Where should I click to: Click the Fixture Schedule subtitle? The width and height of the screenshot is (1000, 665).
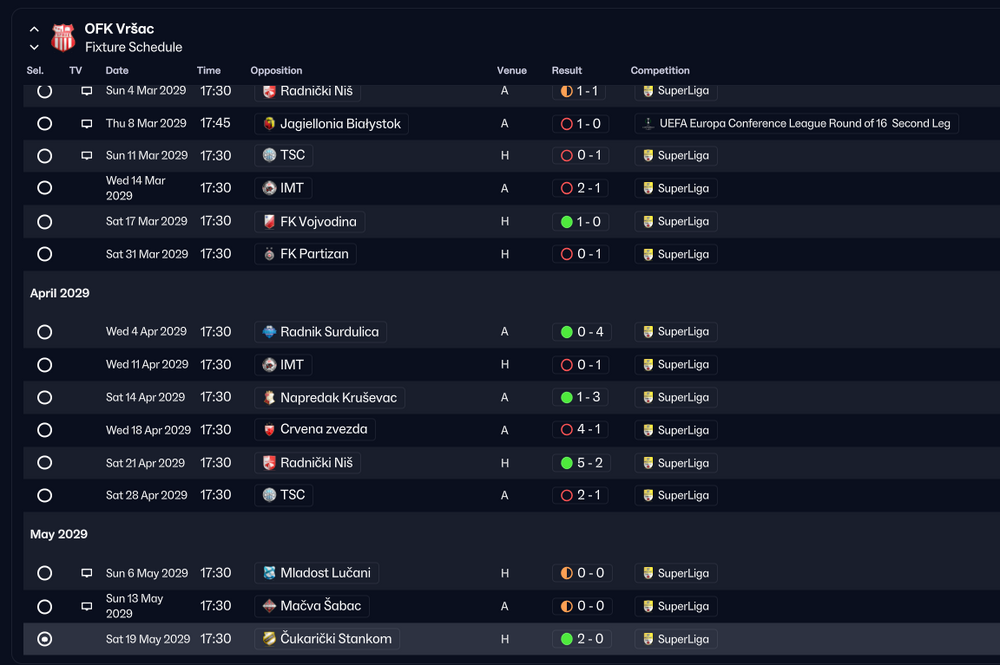pos(133,47)
